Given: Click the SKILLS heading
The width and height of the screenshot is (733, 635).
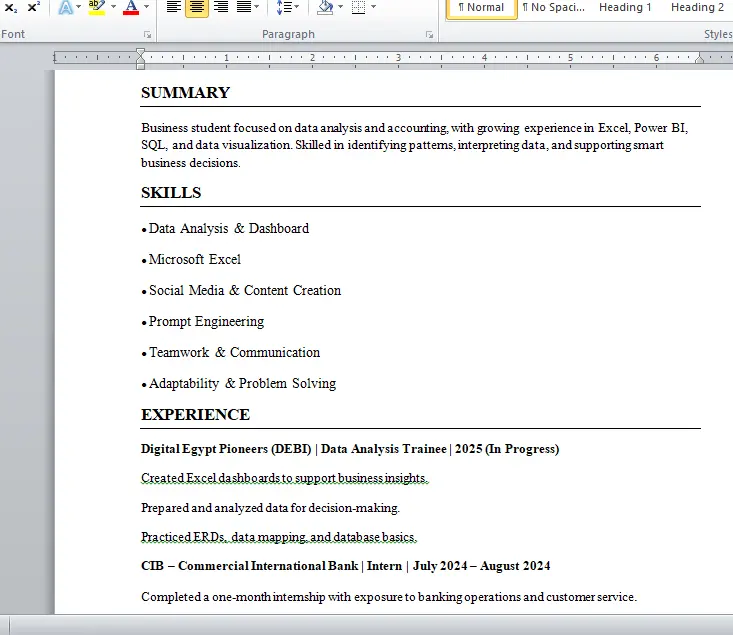Looking at the screenshot, I should pos(171,193).
